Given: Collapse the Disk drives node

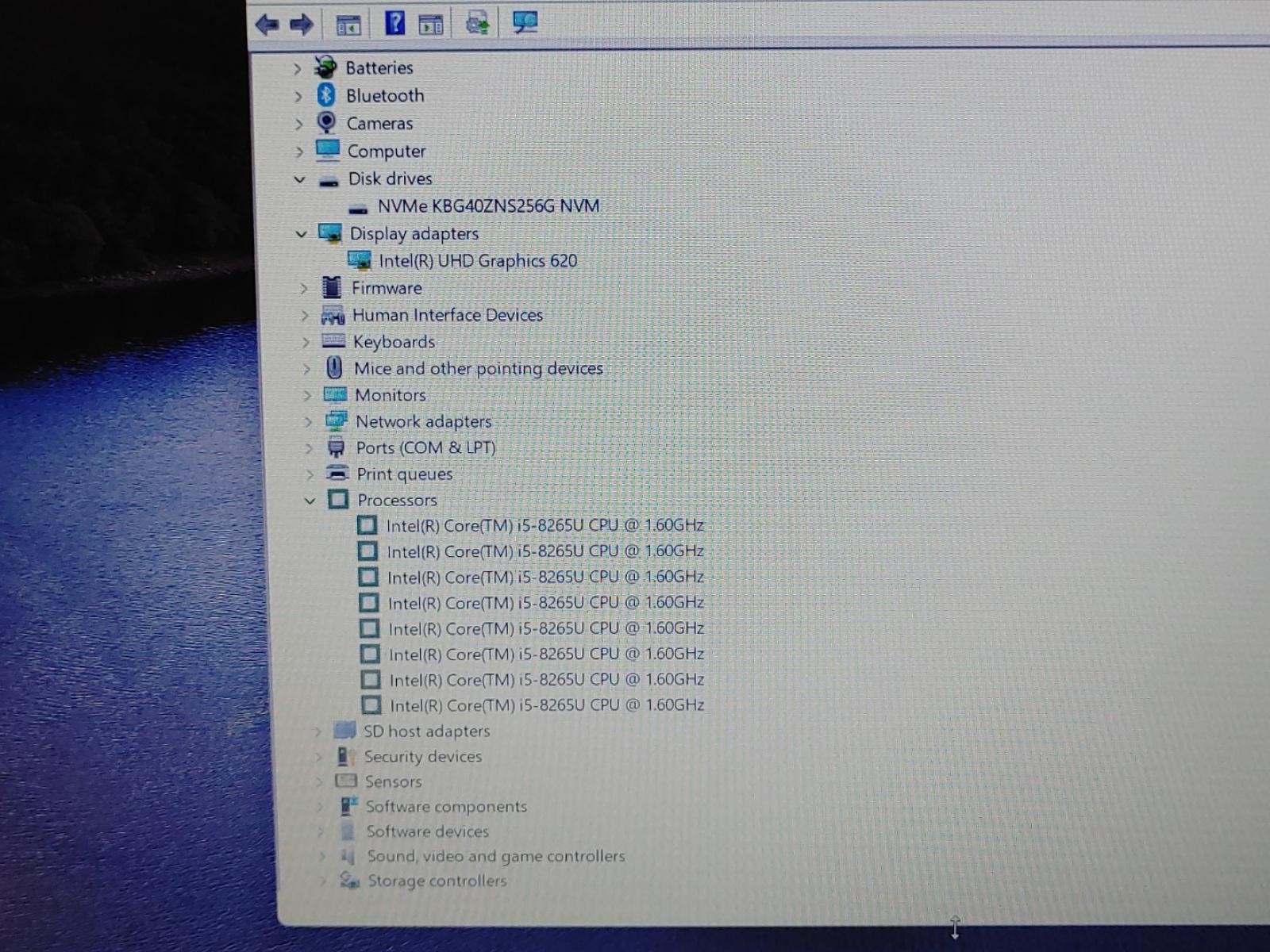Looking at the screenshot, I should tap(299, 179).
